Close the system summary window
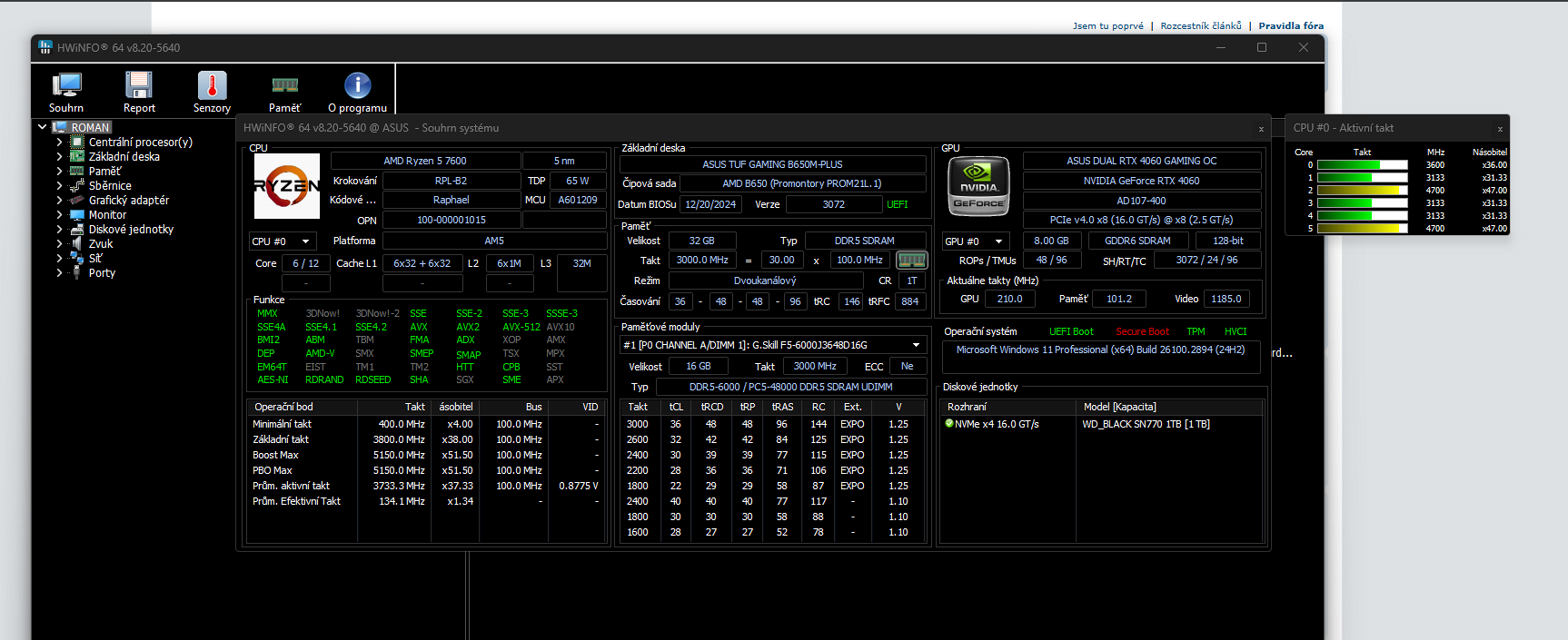This screenshot has height=640, width=1568. (x=1261, y=129)
